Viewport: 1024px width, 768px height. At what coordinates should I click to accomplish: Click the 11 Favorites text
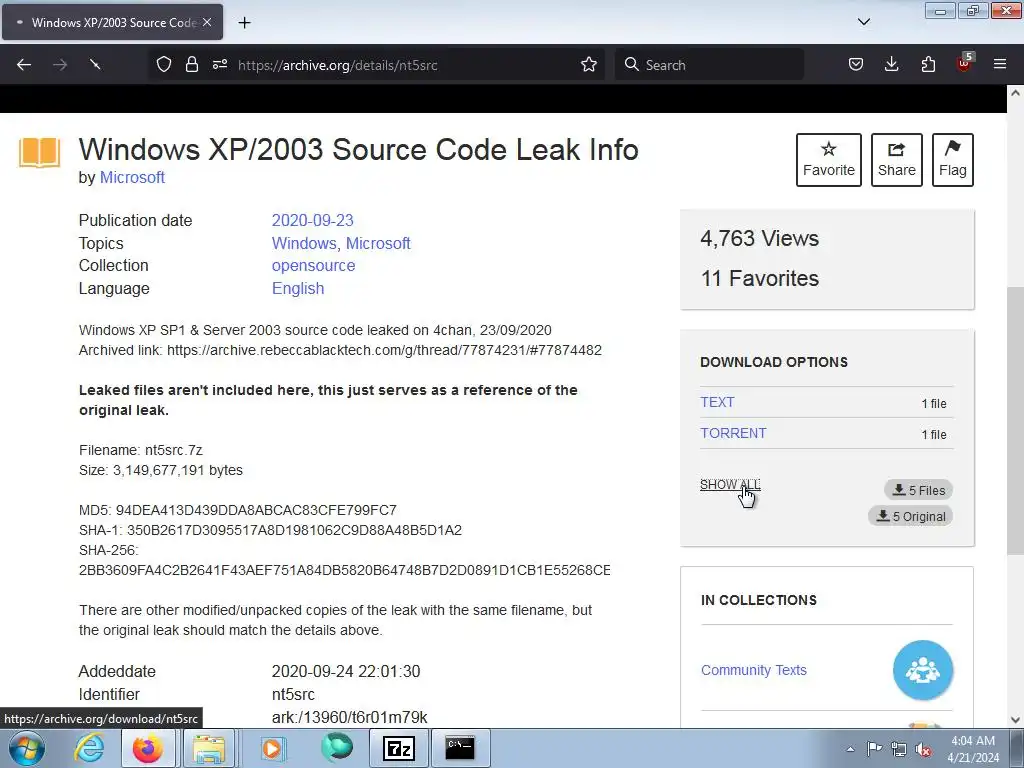(760, 278)
